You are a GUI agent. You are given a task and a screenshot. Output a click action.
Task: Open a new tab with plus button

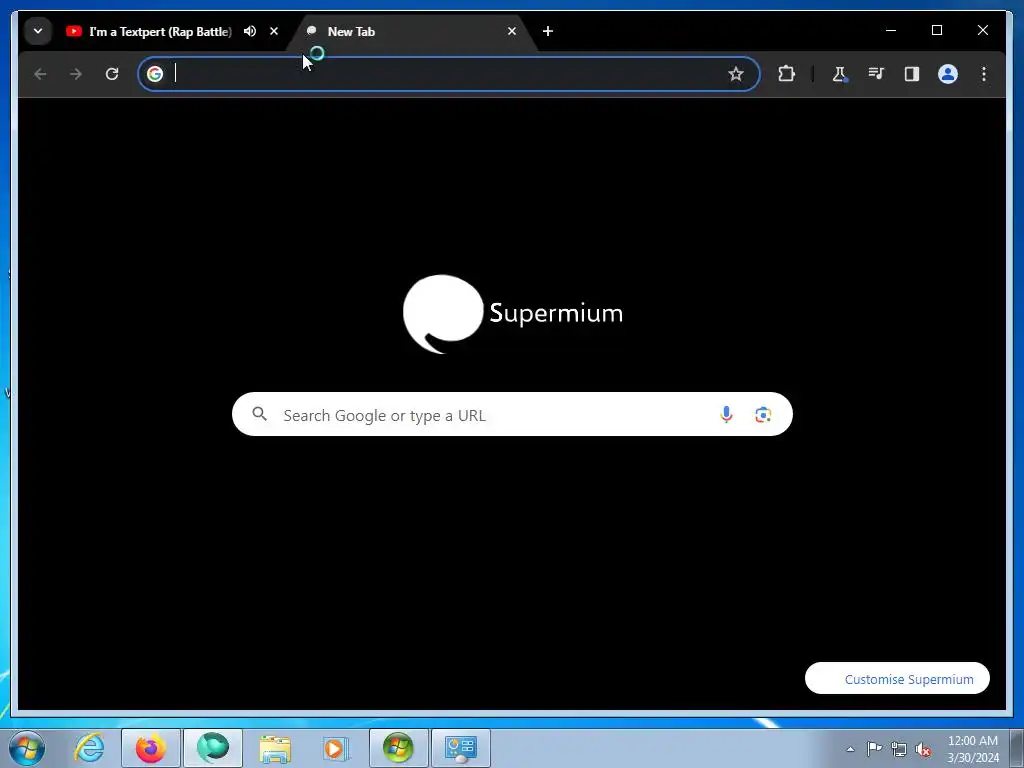[x=548, y=31]
